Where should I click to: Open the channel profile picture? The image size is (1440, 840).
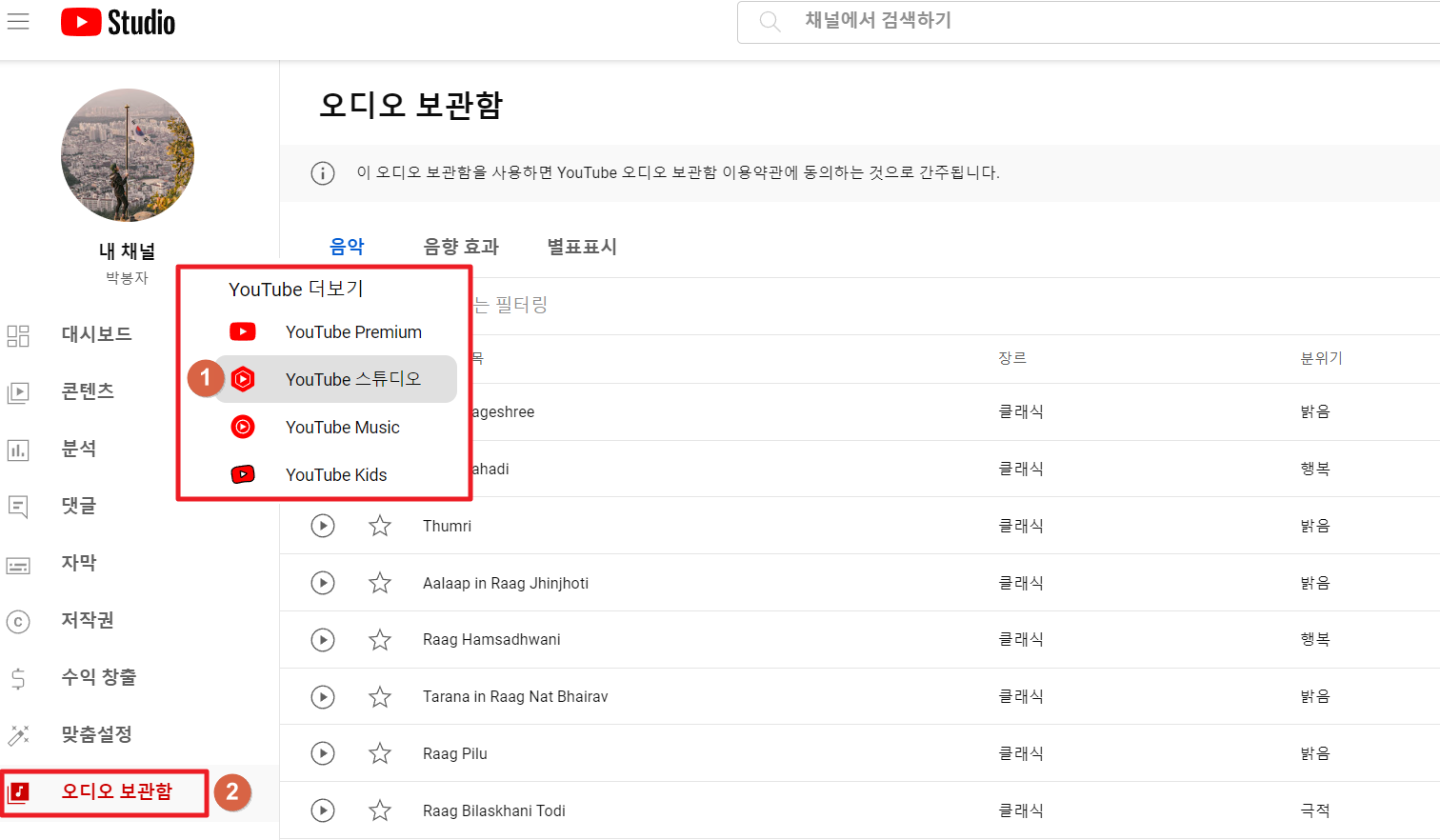tap(128, 155)
